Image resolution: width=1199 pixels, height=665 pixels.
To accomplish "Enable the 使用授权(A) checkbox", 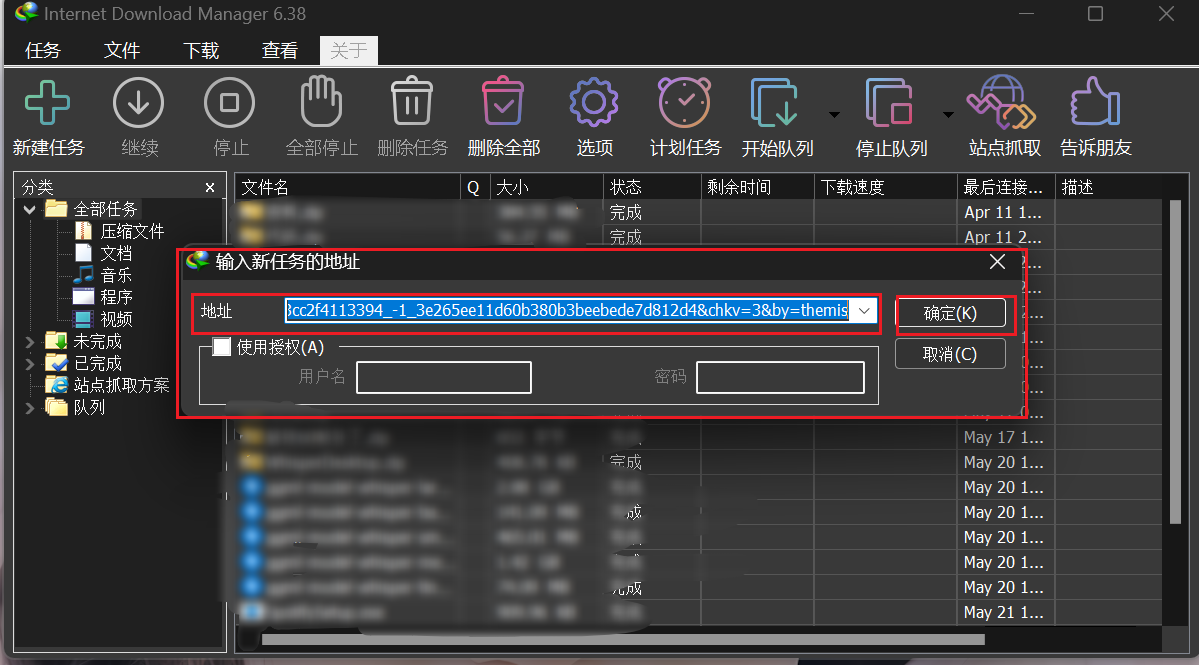I will (x=222, y=347).
